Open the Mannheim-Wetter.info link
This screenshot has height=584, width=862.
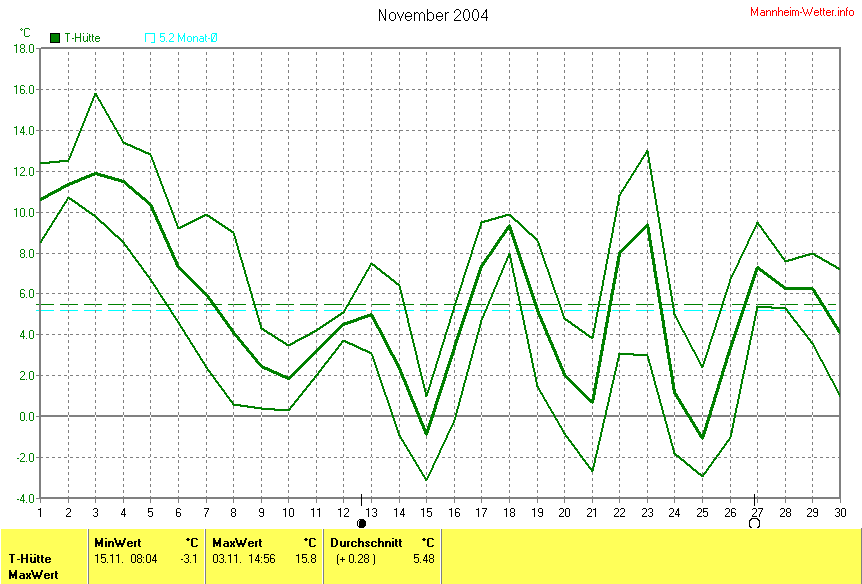(803, 12)
